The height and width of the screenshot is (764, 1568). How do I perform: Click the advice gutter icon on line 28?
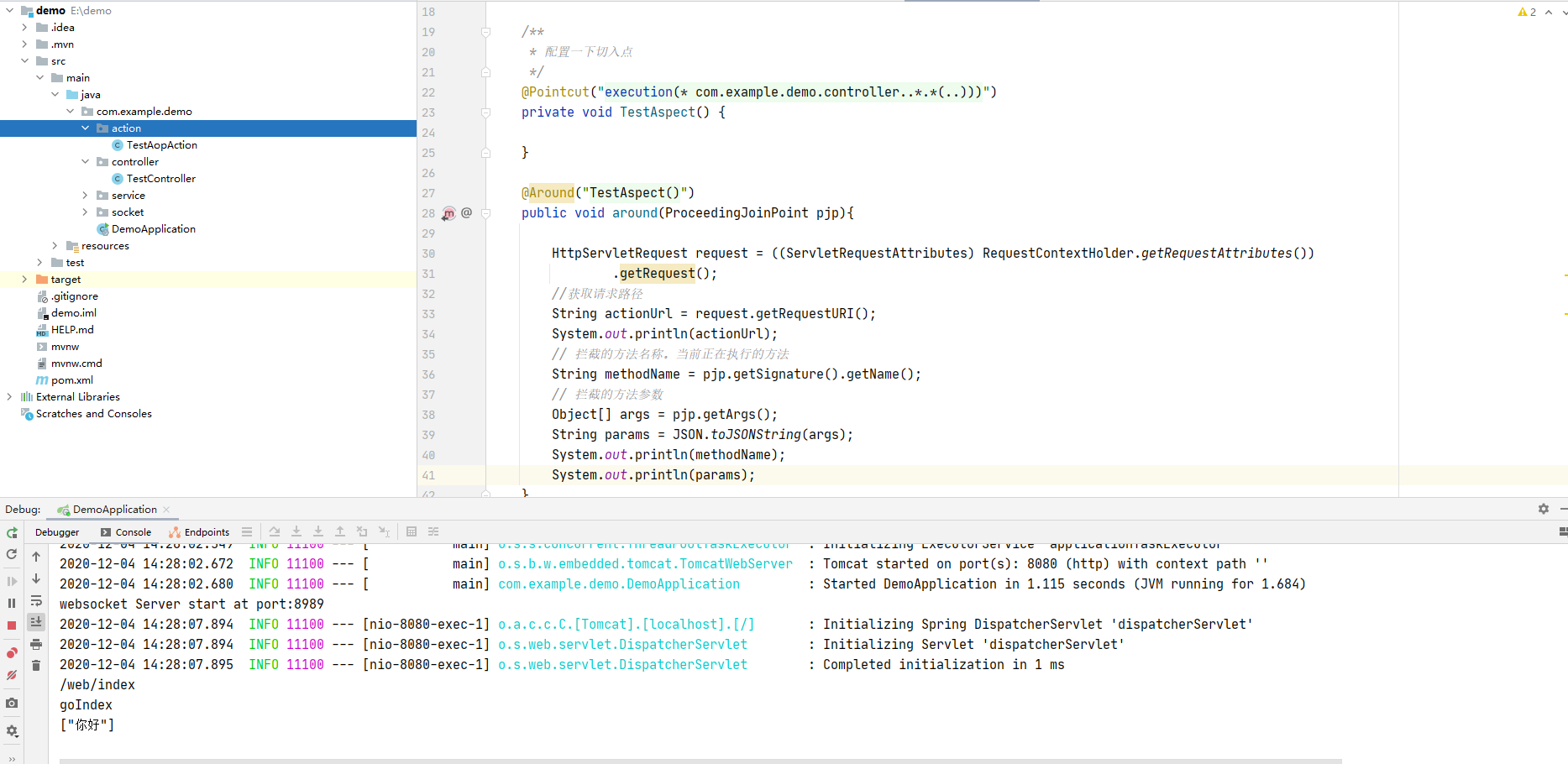pyautogui.click(x=449, y=213)
